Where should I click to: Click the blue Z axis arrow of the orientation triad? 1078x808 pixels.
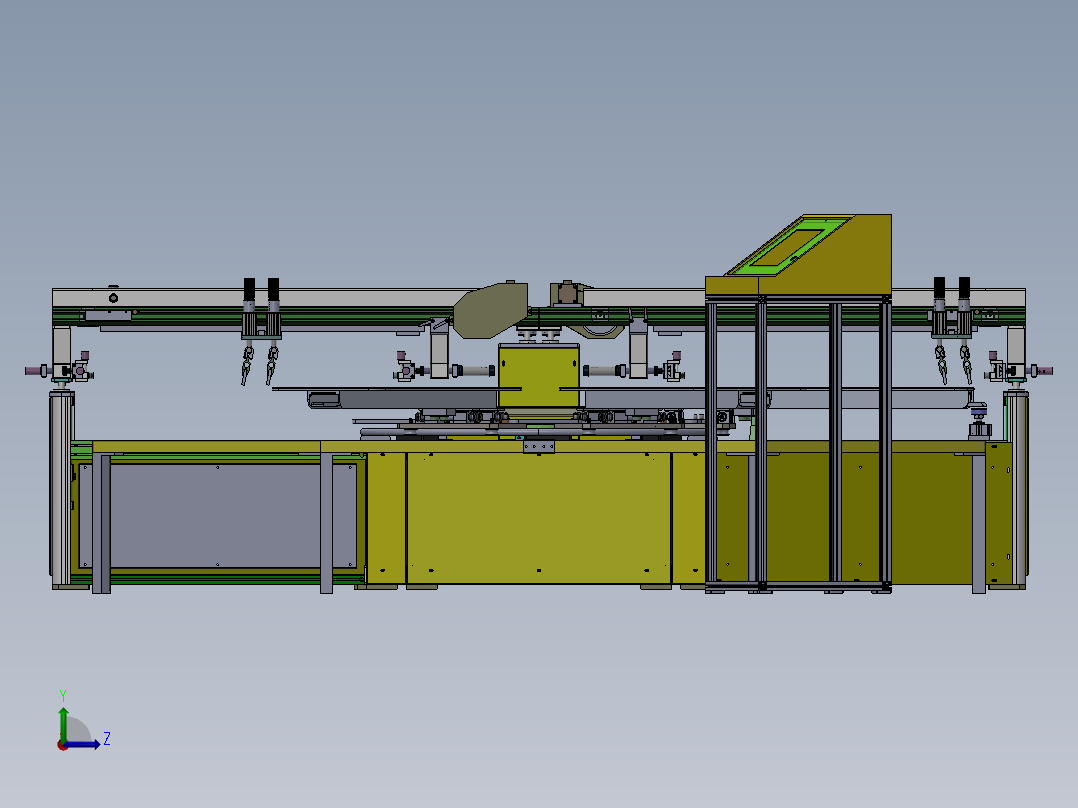tap(84, 744)
